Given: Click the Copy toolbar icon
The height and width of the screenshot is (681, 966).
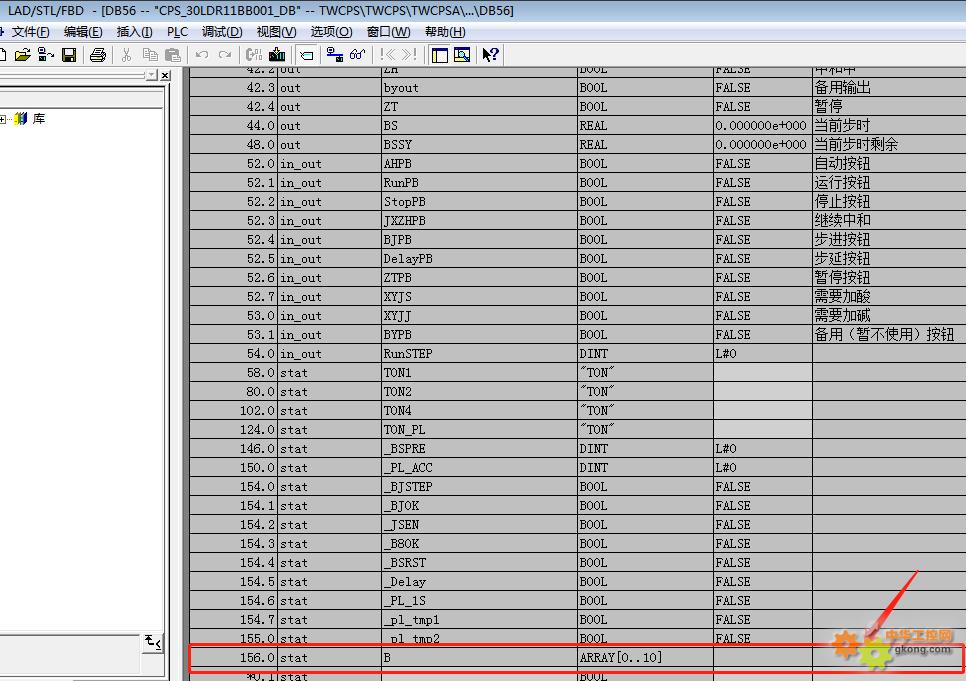Looking at the screenshot, I should (x=150, y=55).
